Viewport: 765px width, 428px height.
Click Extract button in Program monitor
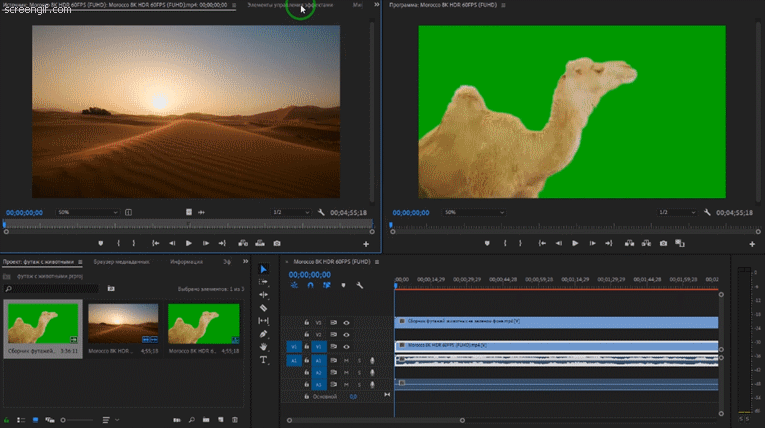[646, 243]
